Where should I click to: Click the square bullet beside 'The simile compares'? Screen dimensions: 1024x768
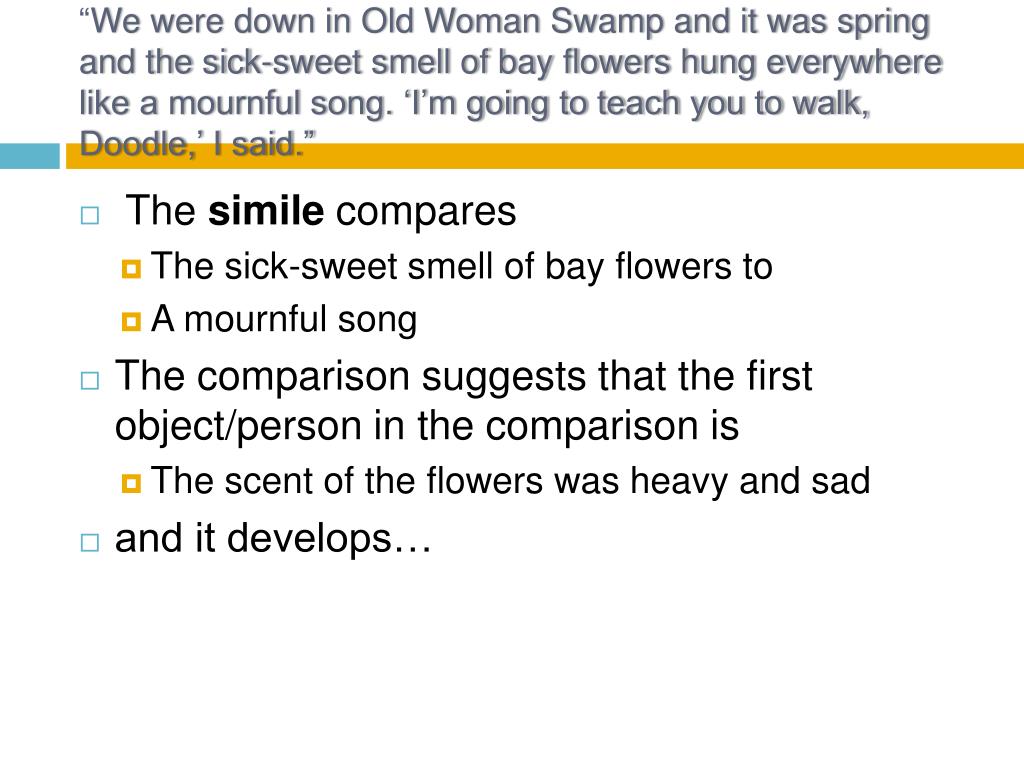tap(90, 216)
